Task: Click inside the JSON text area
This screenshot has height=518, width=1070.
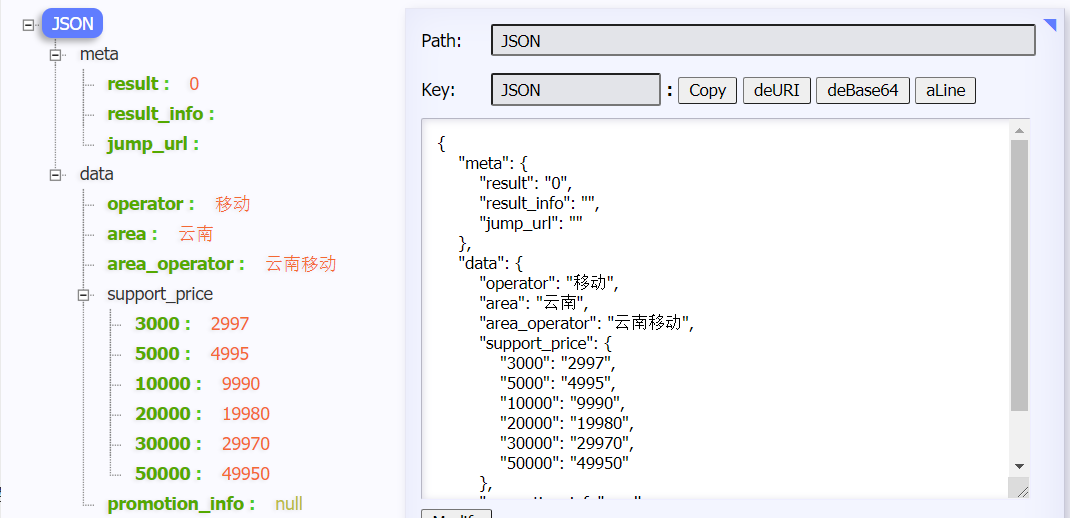Action: point(715,308)
